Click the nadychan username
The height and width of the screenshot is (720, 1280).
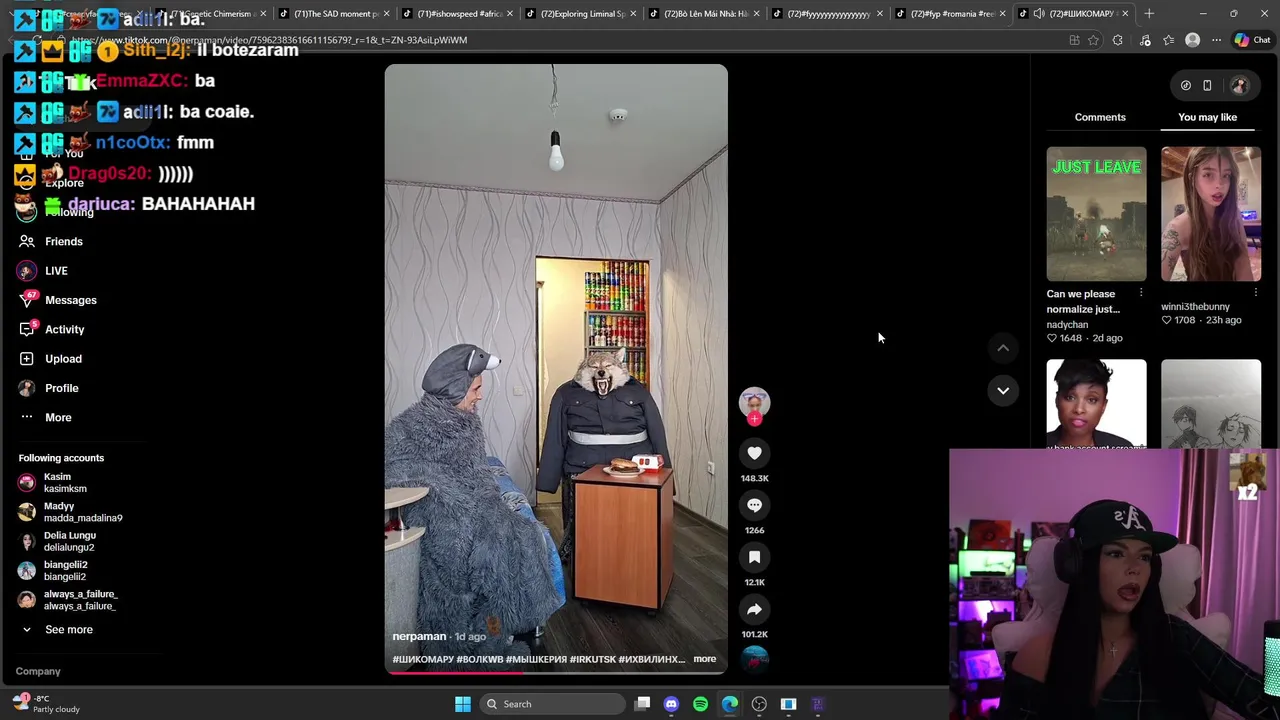click(1067, 325)
